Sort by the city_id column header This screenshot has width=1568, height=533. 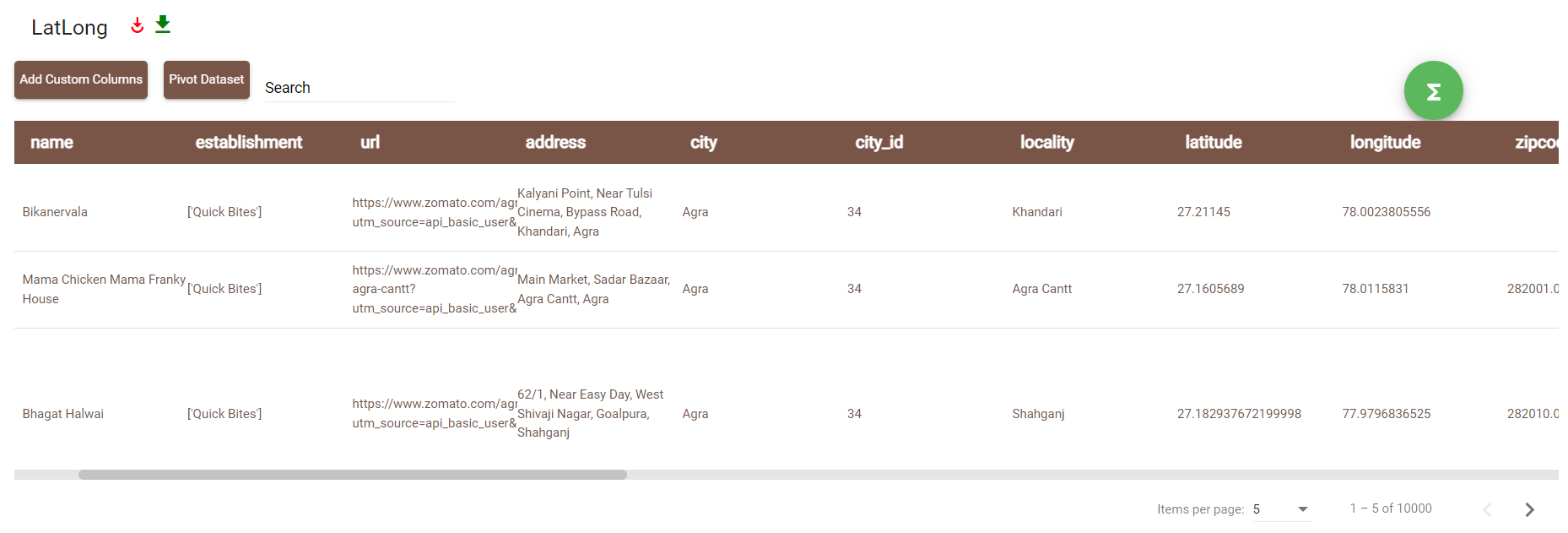879,142
